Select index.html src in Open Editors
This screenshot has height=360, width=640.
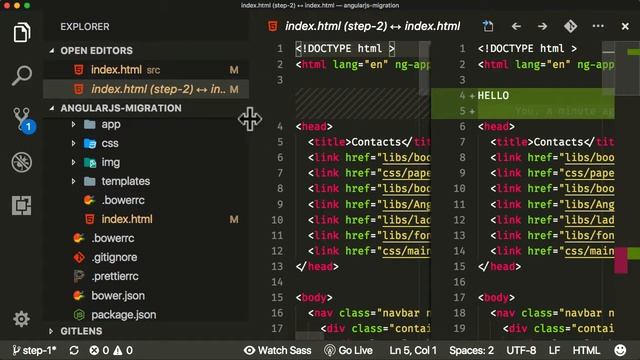pyautogui.click(x=146, y=70)
